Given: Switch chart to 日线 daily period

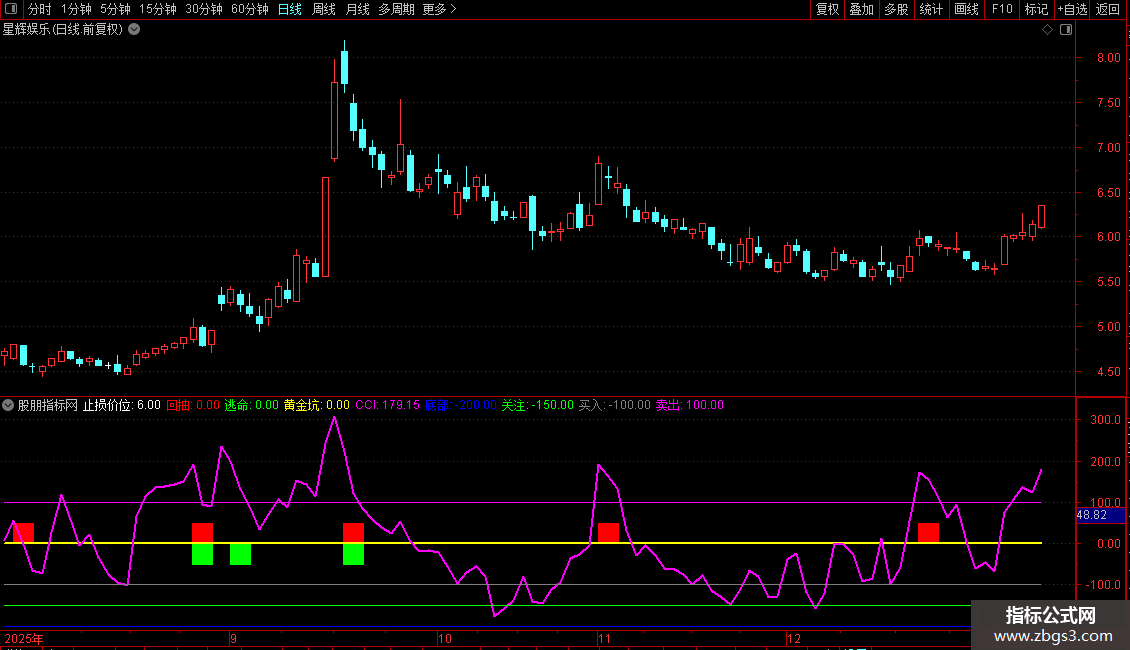Looking at the screenshot, I should pyautogui.click(x=289, y=10).
